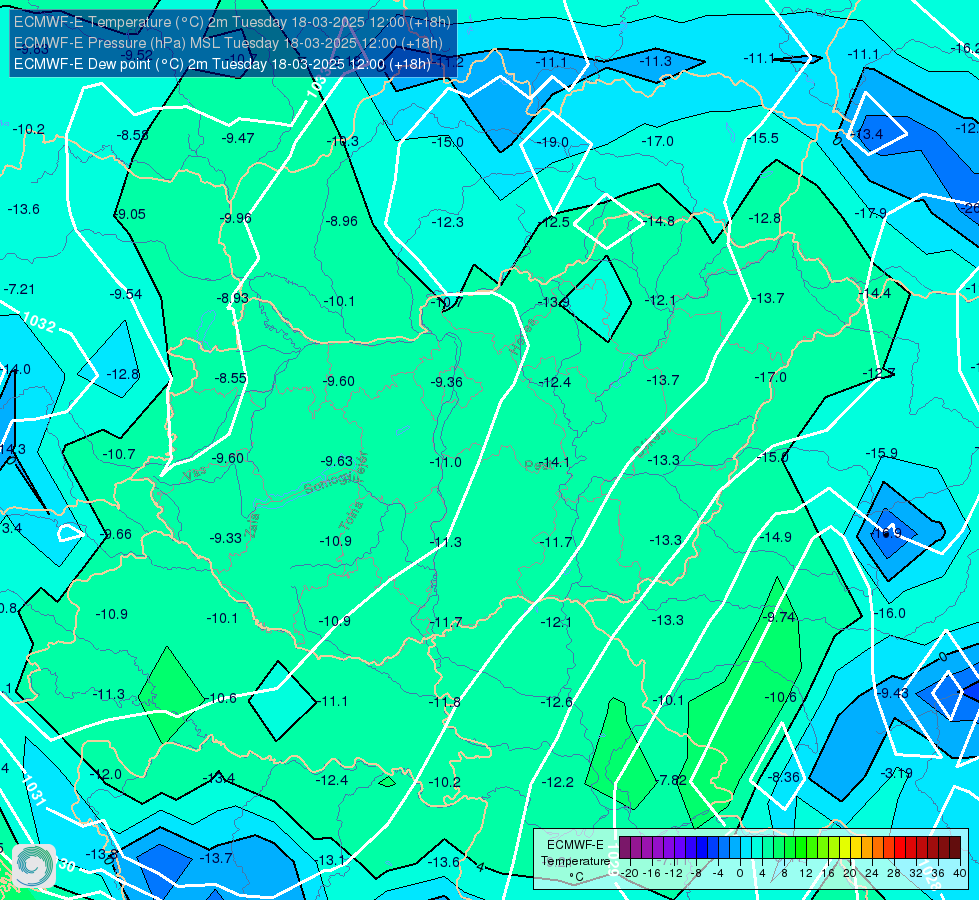Click the -15.9 dew point value
The image size is (979, 900).
coord(882,453)
